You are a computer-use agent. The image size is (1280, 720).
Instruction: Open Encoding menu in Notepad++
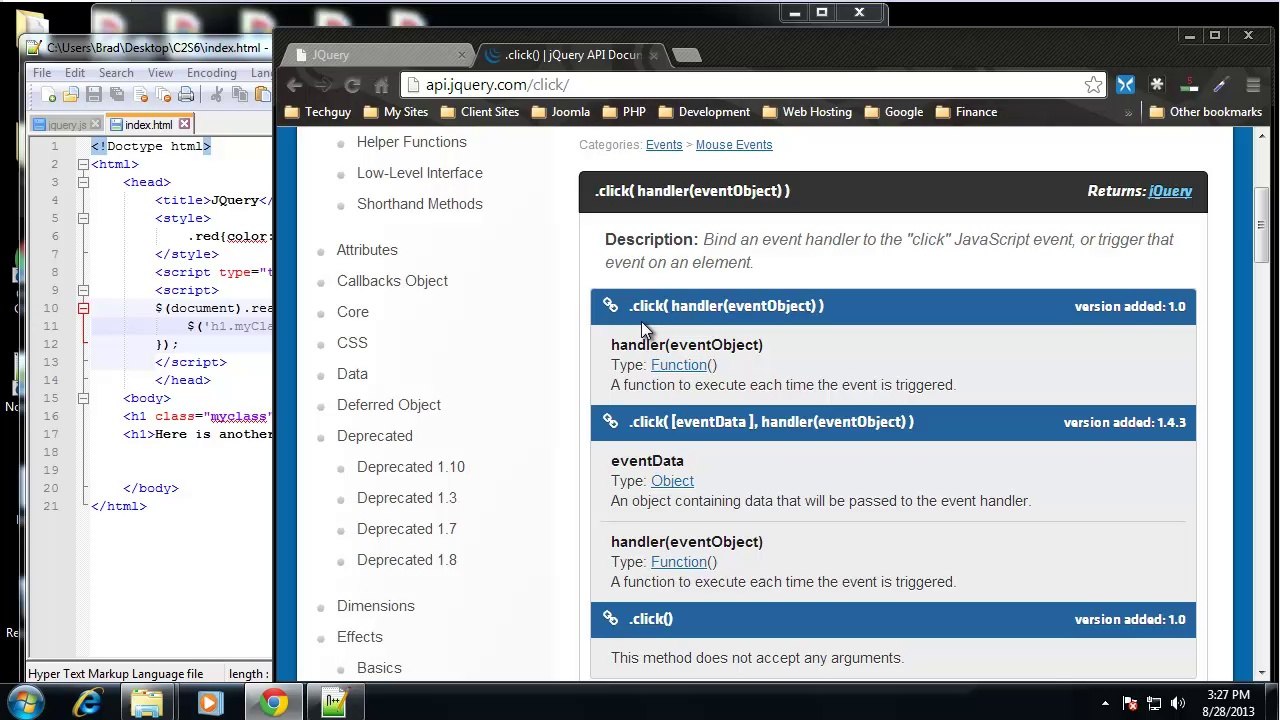pos(211,73)
